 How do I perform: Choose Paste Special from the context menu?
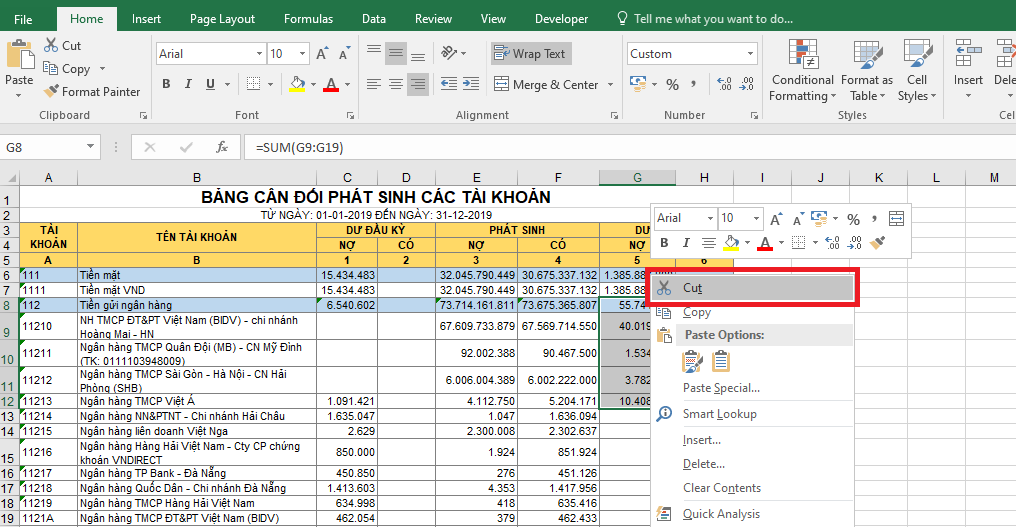[x=721, y=388]
